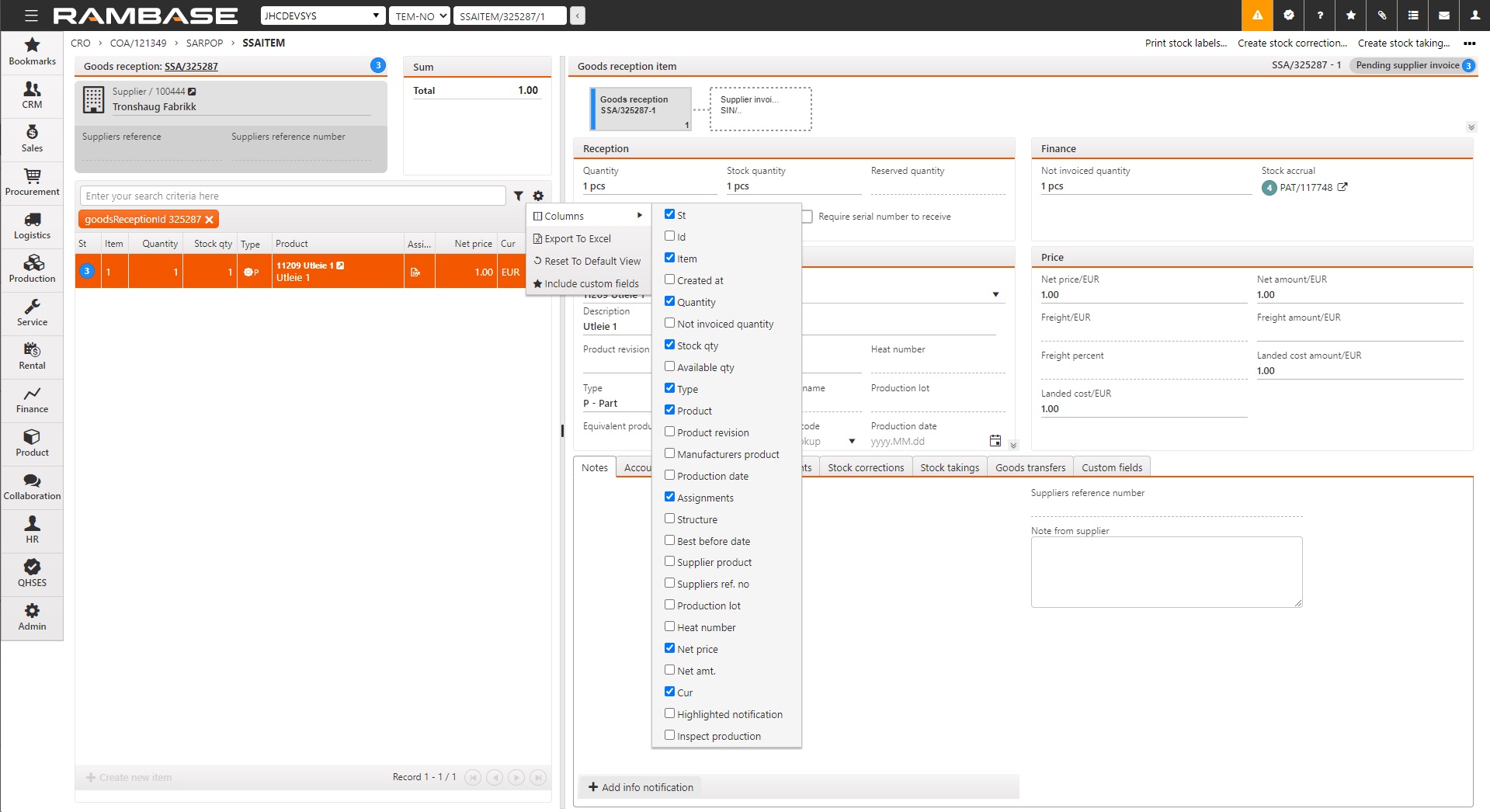This screenshot has width=1490, height=812.
Task: Click the hamburger menu icon
Action: tap(31, 16)
